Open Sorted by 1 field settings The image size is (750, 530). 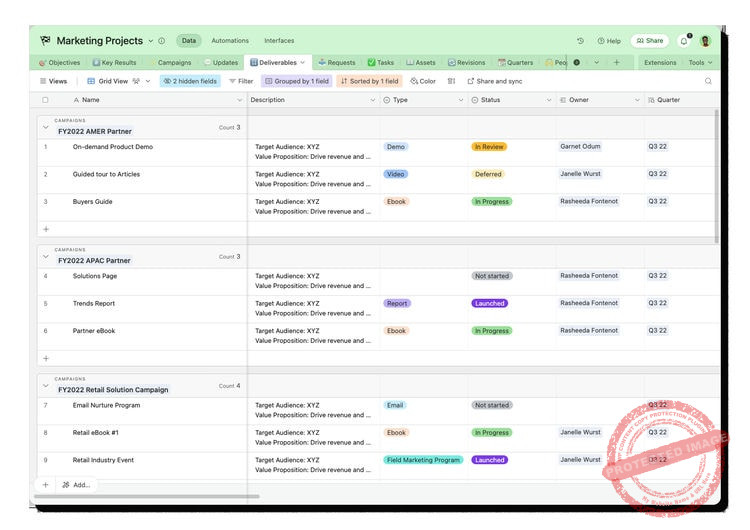[x=369, y=81]
